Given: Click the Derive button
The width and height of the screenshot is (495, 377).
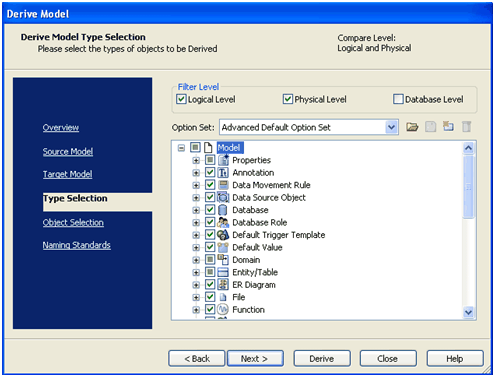Looking at the screenshot, I should coord(322,359).
